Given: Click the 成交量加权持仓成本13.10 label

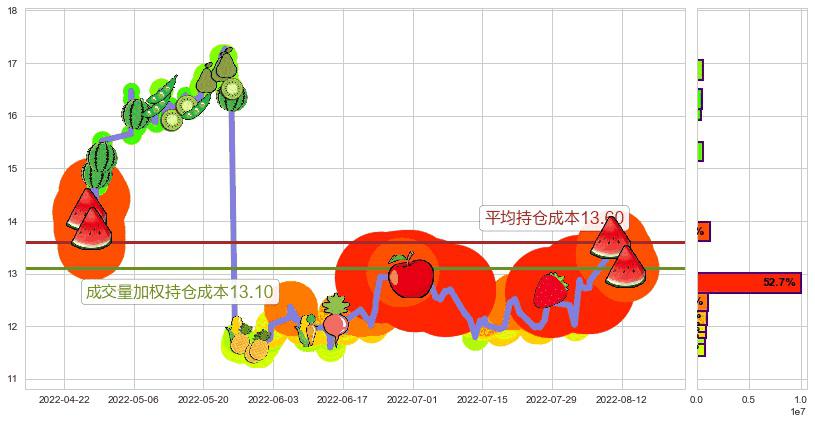Looking at the screenshot, I should [179, 291].
